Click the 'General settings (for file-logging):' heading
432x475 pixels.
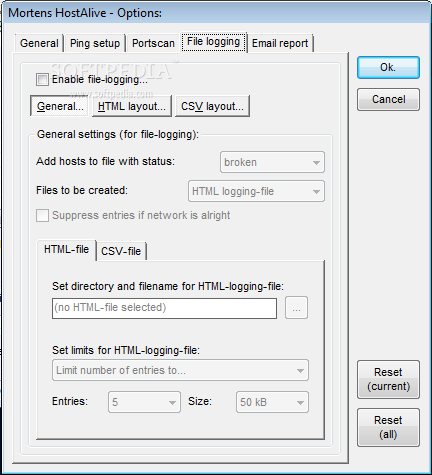coord(118,134)
